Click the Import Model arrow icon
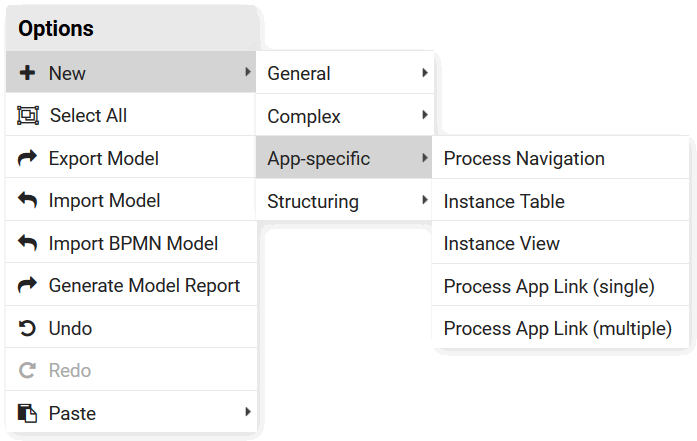The height and width of the screenshot is (441, 697). (x=27, y=200)
